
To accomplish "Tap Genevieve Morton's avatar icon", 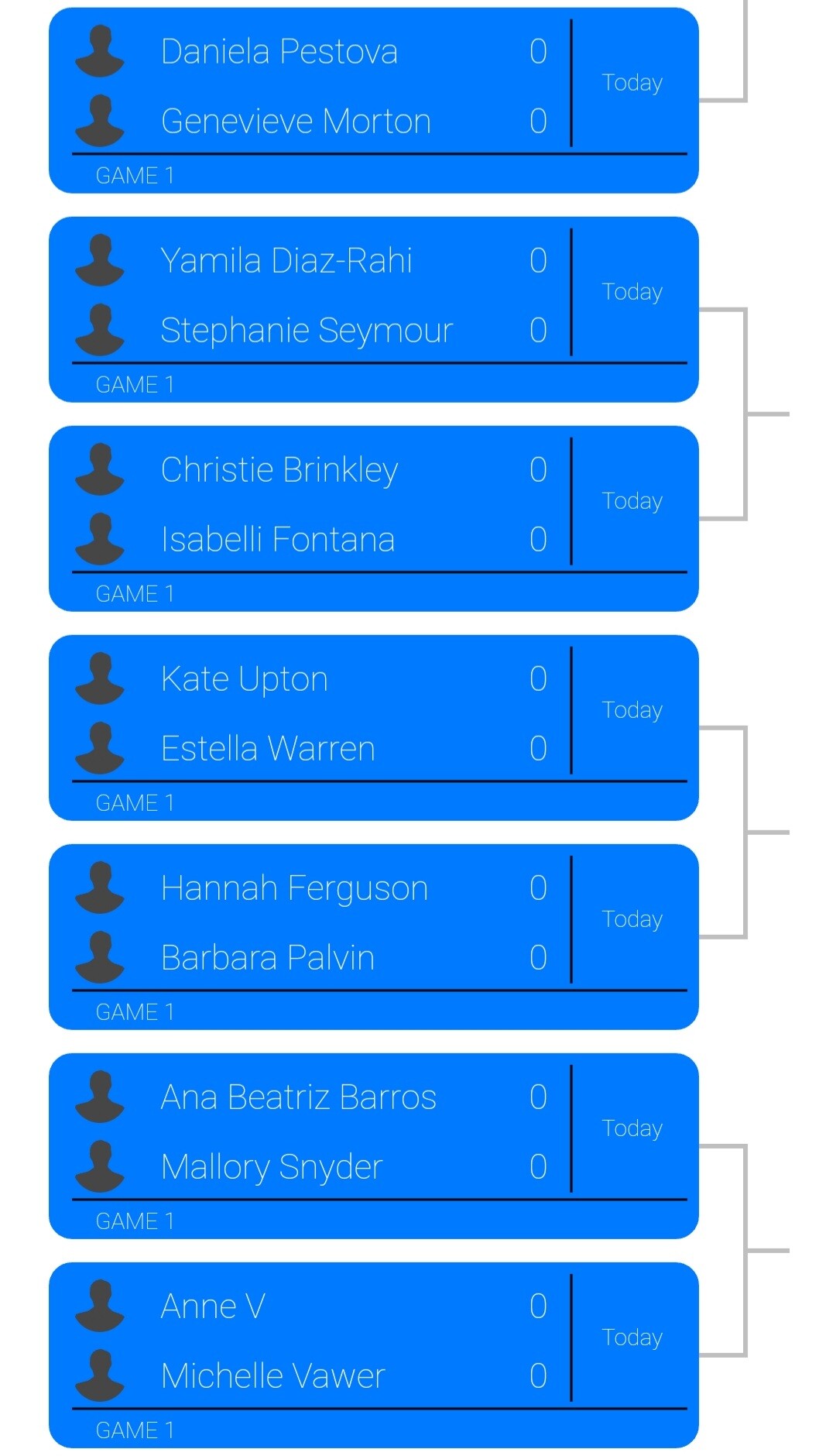I will (x=100, y=121).
